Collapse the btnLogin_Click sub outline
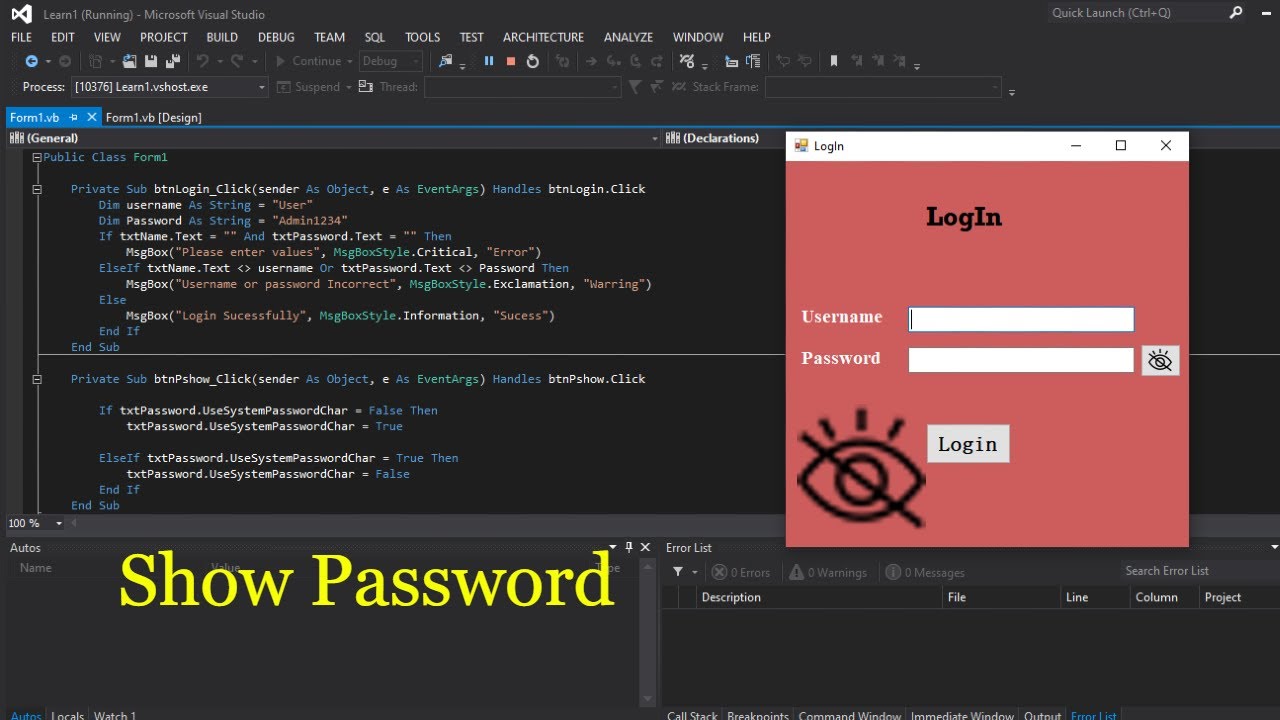The image size is (1280, 720). tap(37, 189)
